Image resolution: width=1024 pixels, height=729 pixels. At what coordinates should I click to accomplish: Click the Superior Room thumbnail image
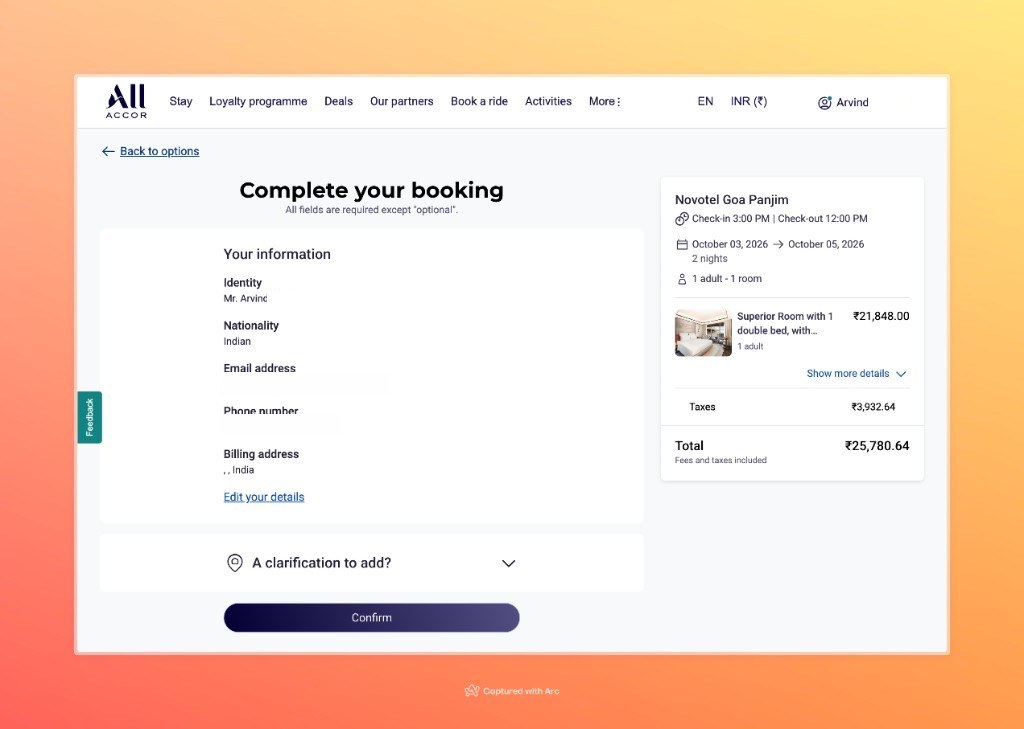(x=703, y=332)
